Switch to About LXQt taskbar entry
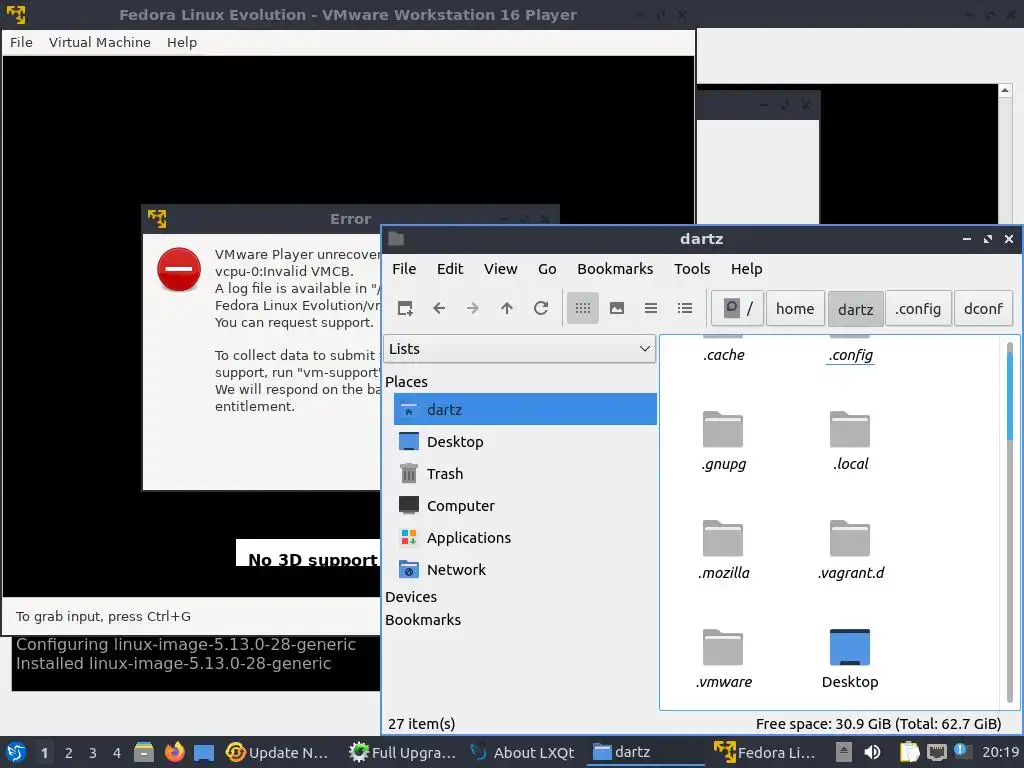Screen dimensions: 1024x768 click(x=522, y=752)
